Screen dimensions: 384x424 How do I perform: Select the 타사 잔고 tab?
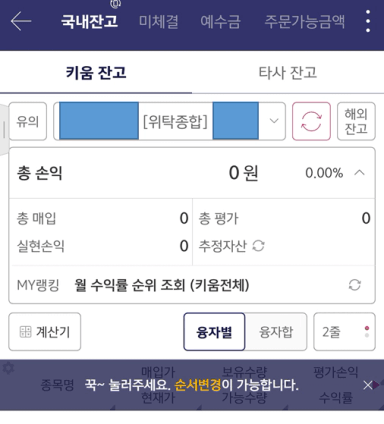point(288,73)
